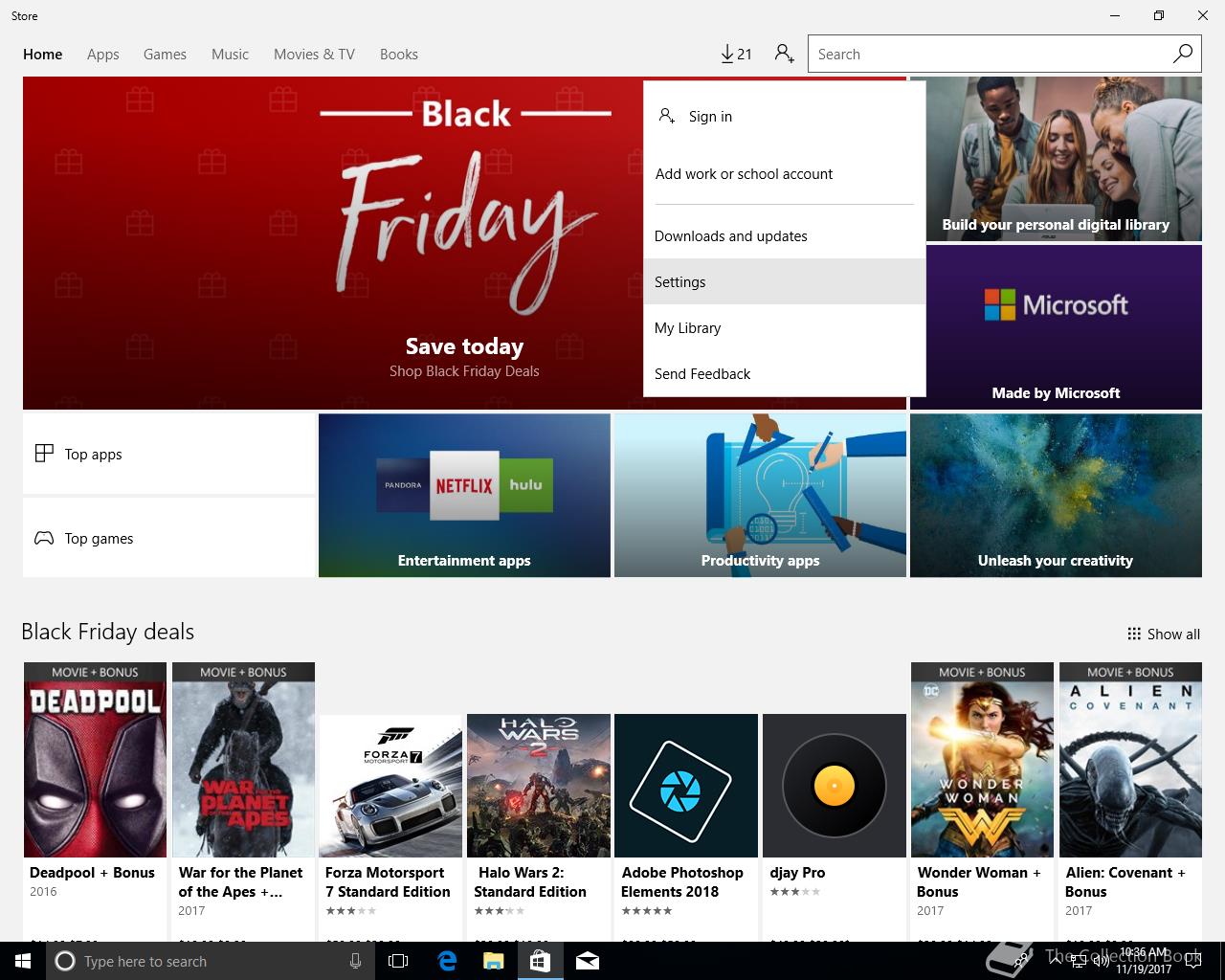Open Downloads and updates menu entry
Screen dimensions: 1225x980
785,235
